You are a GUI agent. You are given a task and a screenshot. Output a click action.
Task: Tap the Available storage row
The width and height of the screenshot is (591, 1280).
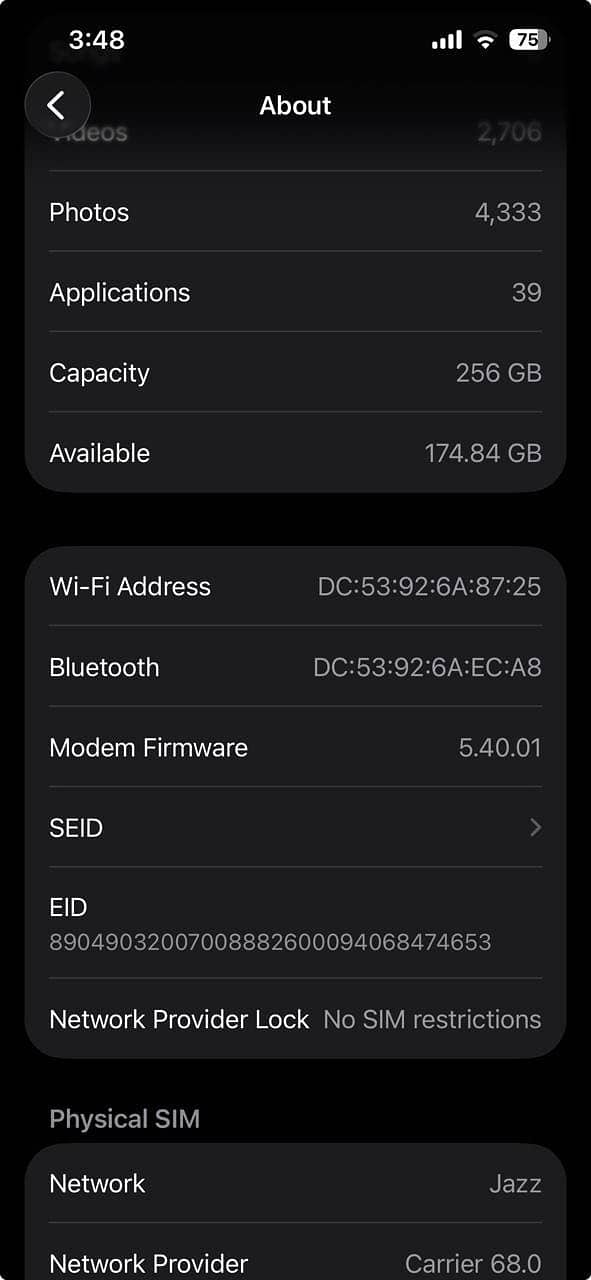tap(295, 452)
